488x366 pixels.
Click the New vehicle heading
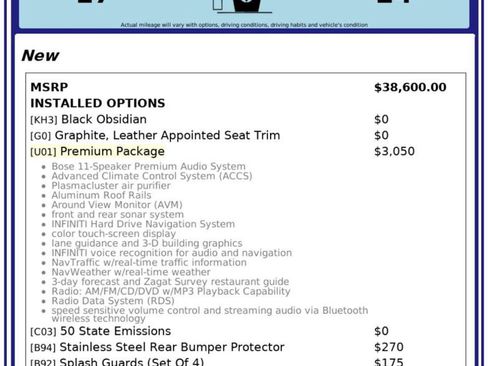tap(40, 55)
